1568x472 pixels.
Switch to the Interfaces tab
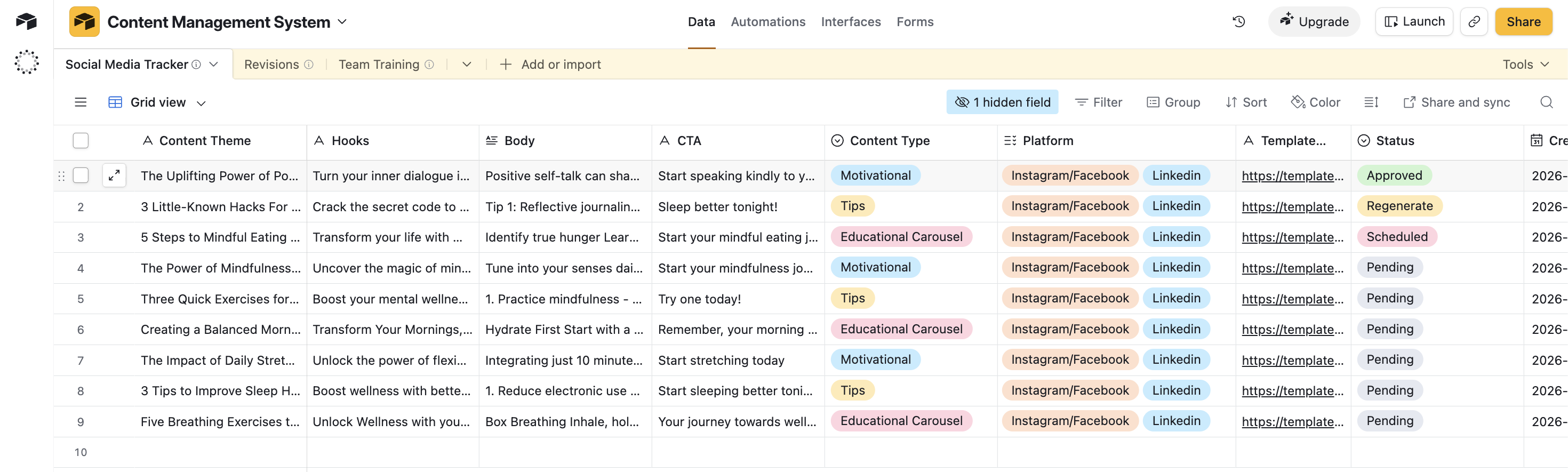850,22
